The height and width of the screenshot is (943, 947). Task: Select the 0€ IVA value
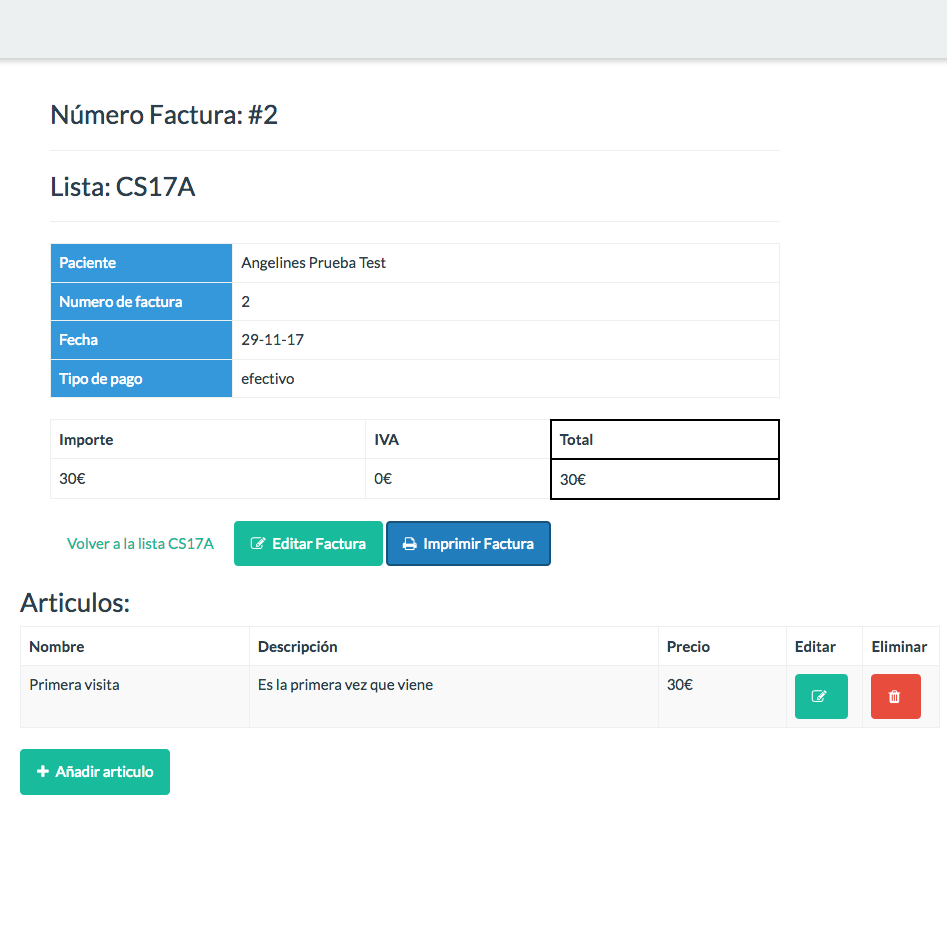pos(383,478)
